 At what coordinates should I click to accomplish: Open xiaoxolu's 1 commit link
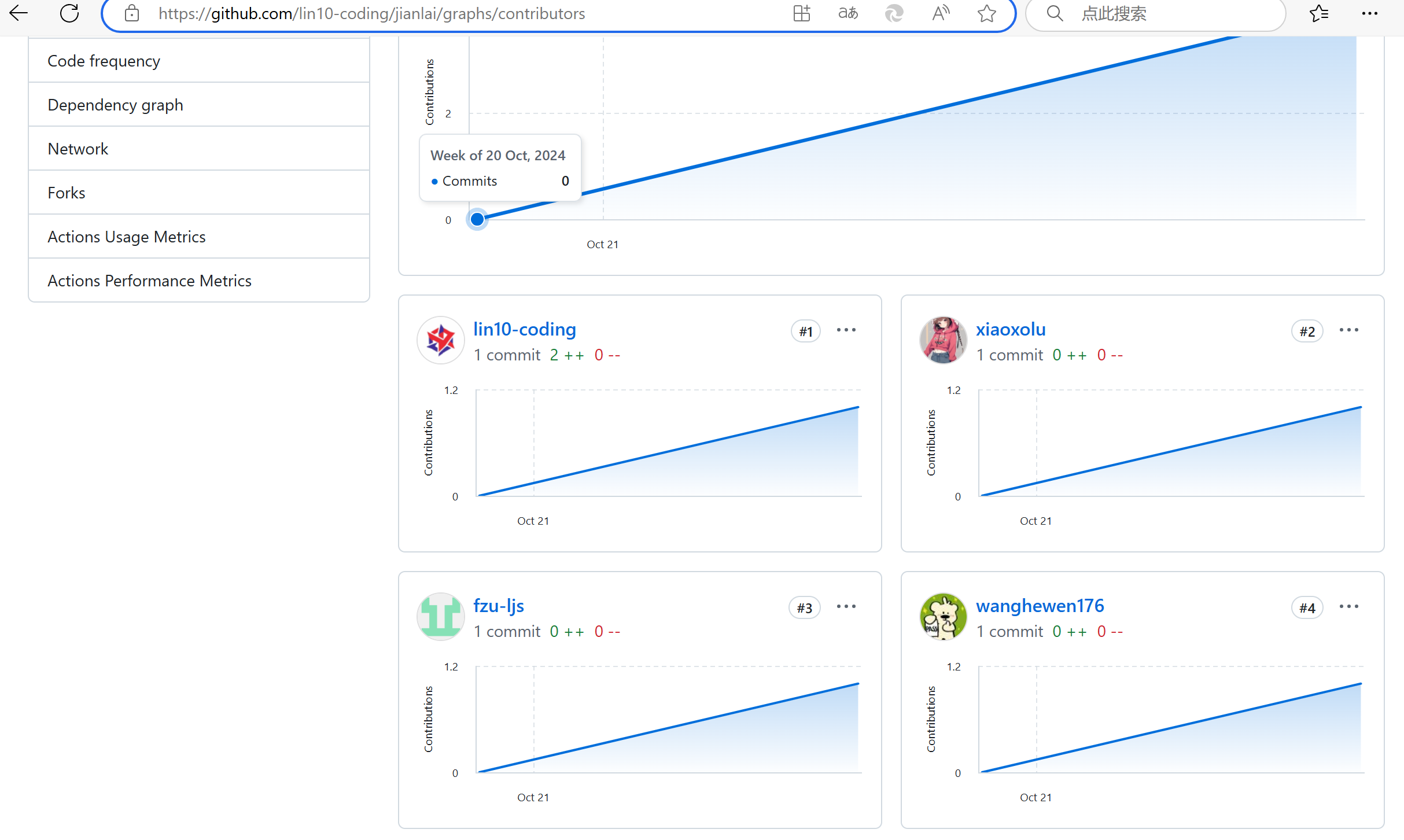(1009, 355)
